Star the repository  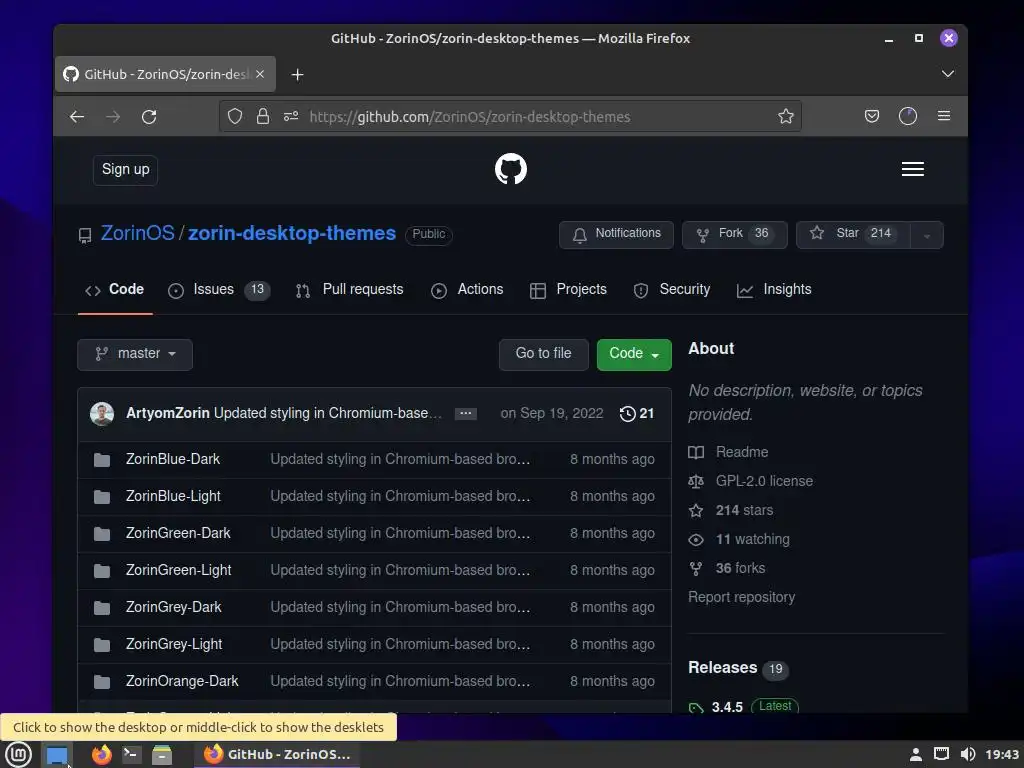[x=853, y=234]
